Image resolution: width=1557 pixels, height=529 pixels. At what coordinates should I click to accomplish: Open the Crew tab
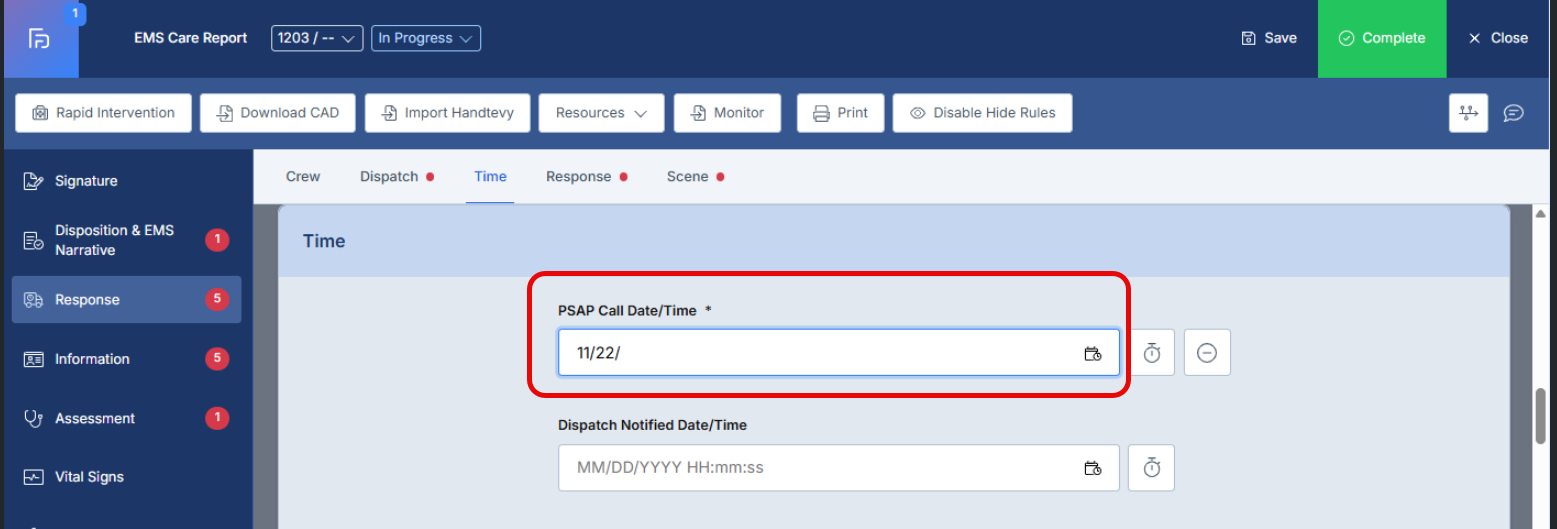pyautogui.click(x=303, y=177)
